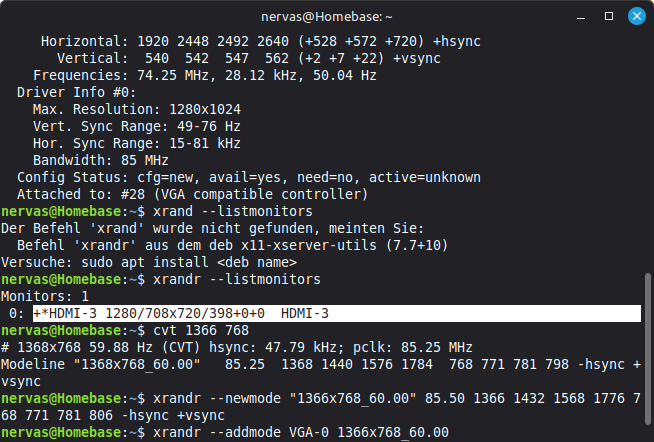Click the 'Attached to: #28' line
Viewport: 654px width, 442px height.
193,194
